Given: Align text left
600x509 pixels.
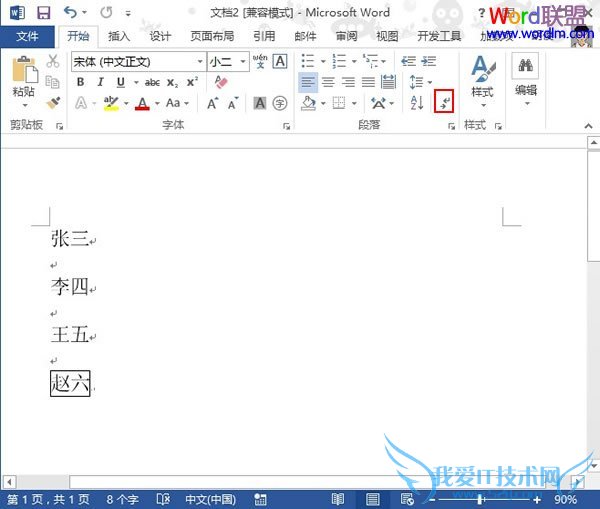Looking at the screenshot, I should (x=308, y=82).
